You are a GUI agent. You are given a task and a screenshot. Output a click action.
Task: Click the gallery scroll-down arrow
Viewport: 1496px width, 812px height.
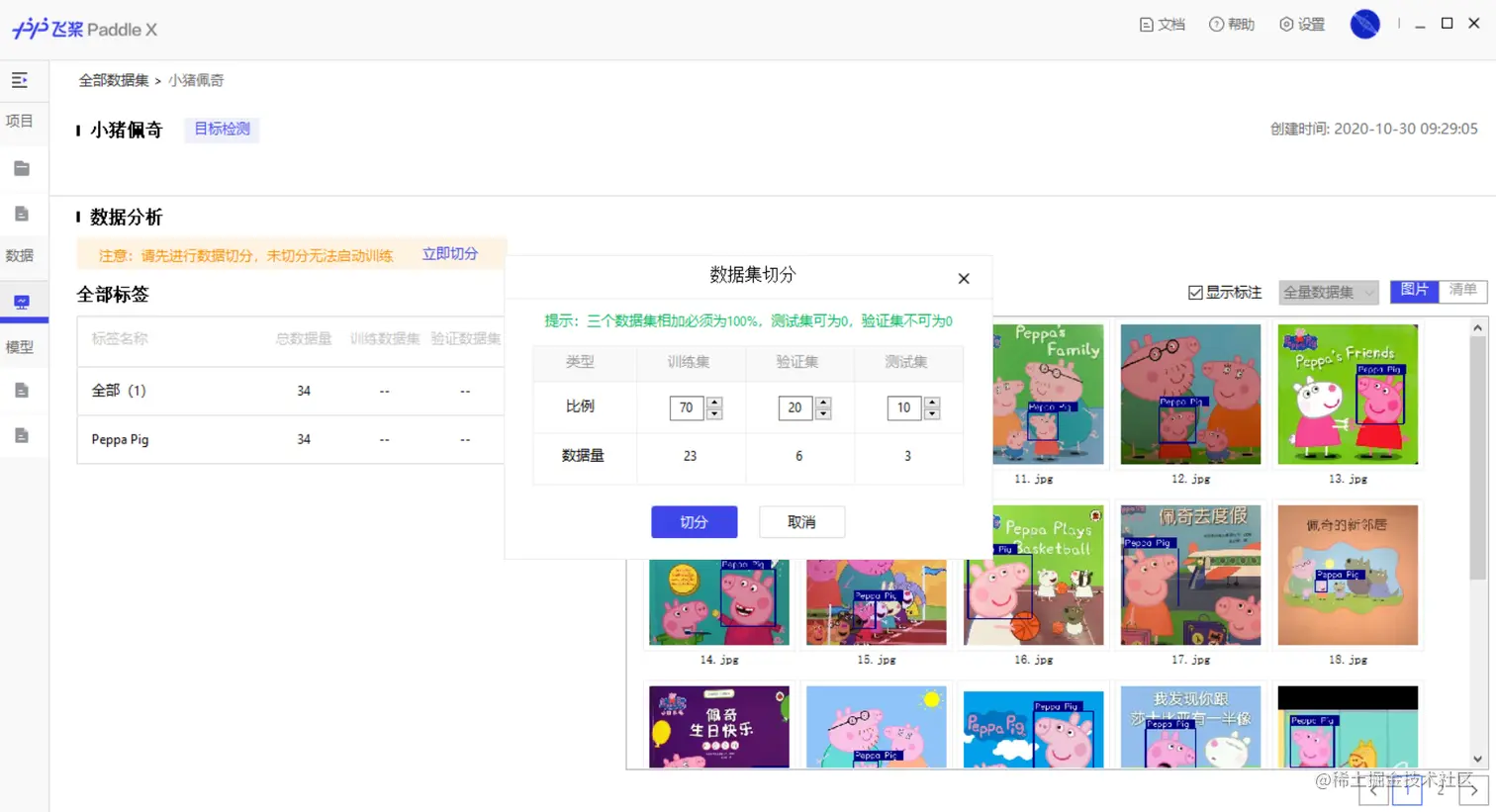point(1477,760)
